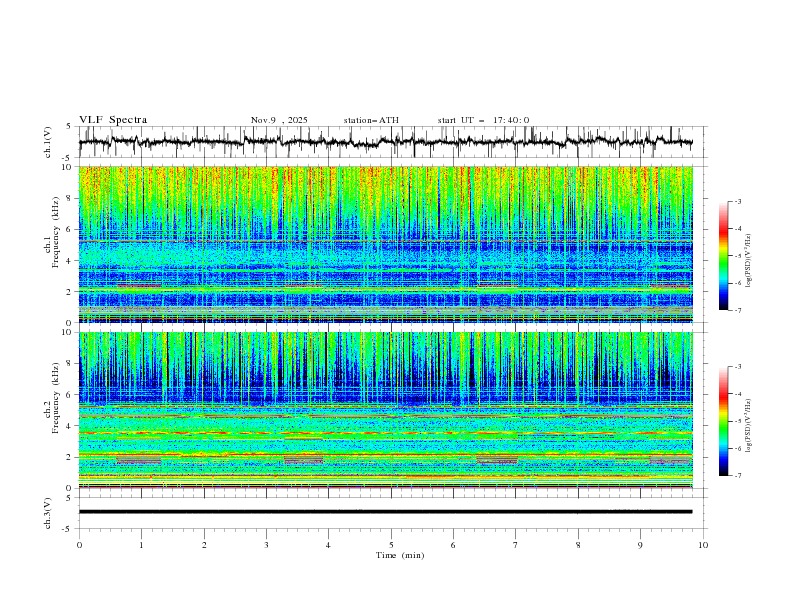Click time axis tick label "1"
The image size is (792, 612).
[141, 545]
